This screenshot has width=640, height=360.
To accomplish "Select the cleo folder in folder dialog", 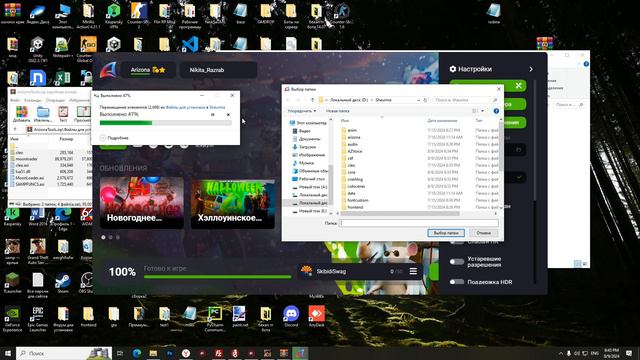I will (351, 165).
